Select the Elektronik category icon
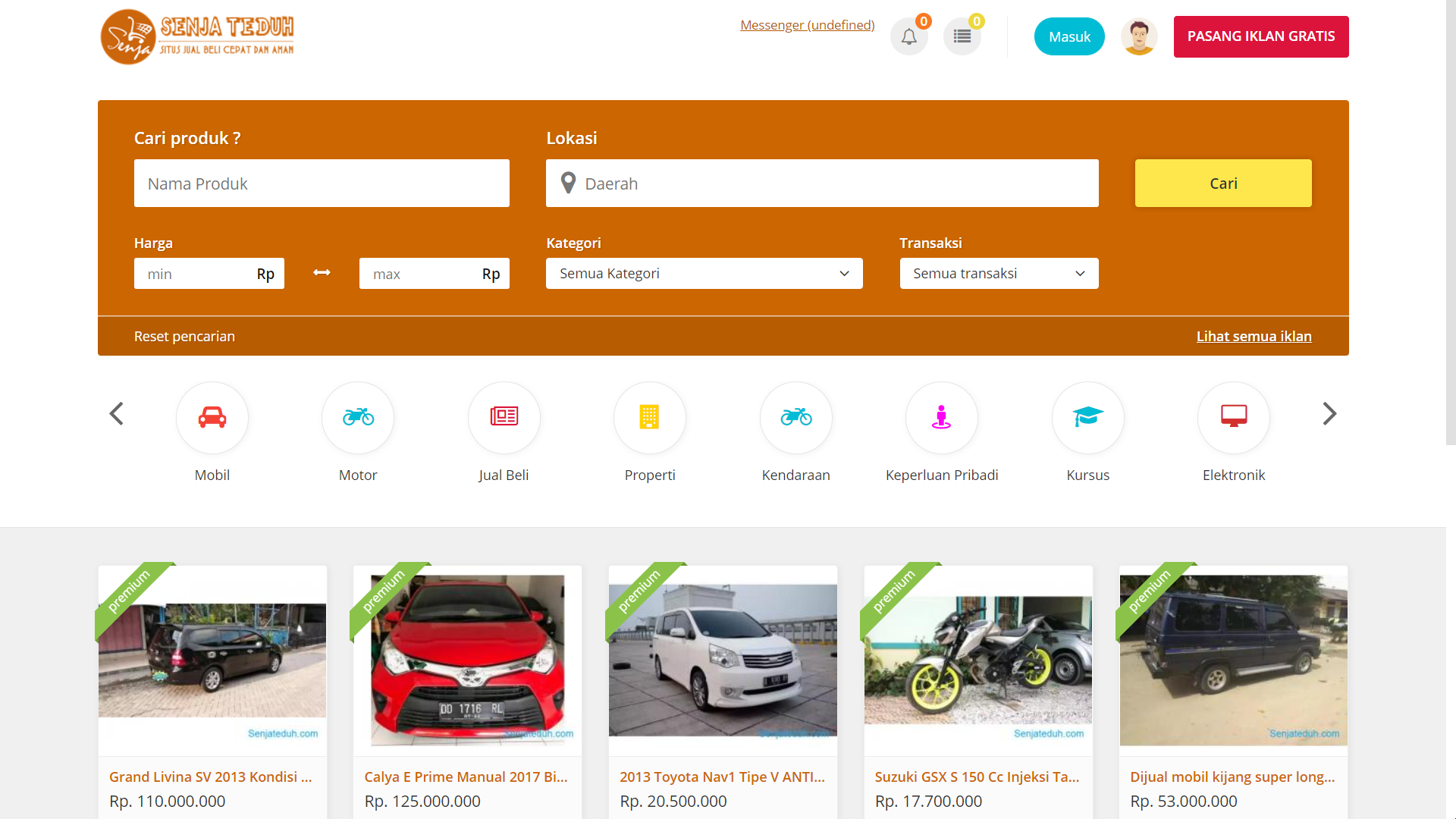 (1233, 418)
